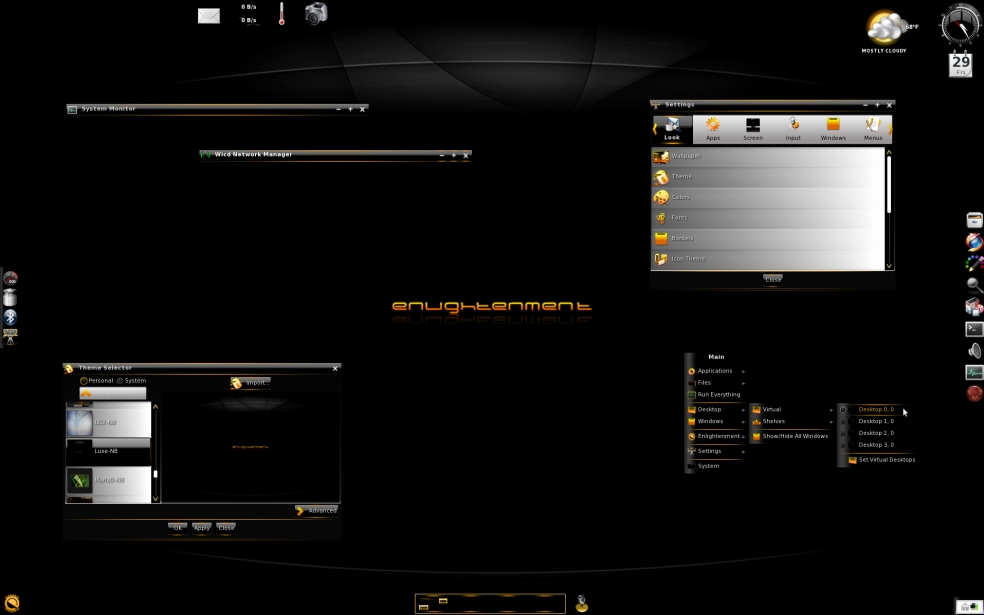
Task: Click the system tray icon
Action: click(970, 606)
